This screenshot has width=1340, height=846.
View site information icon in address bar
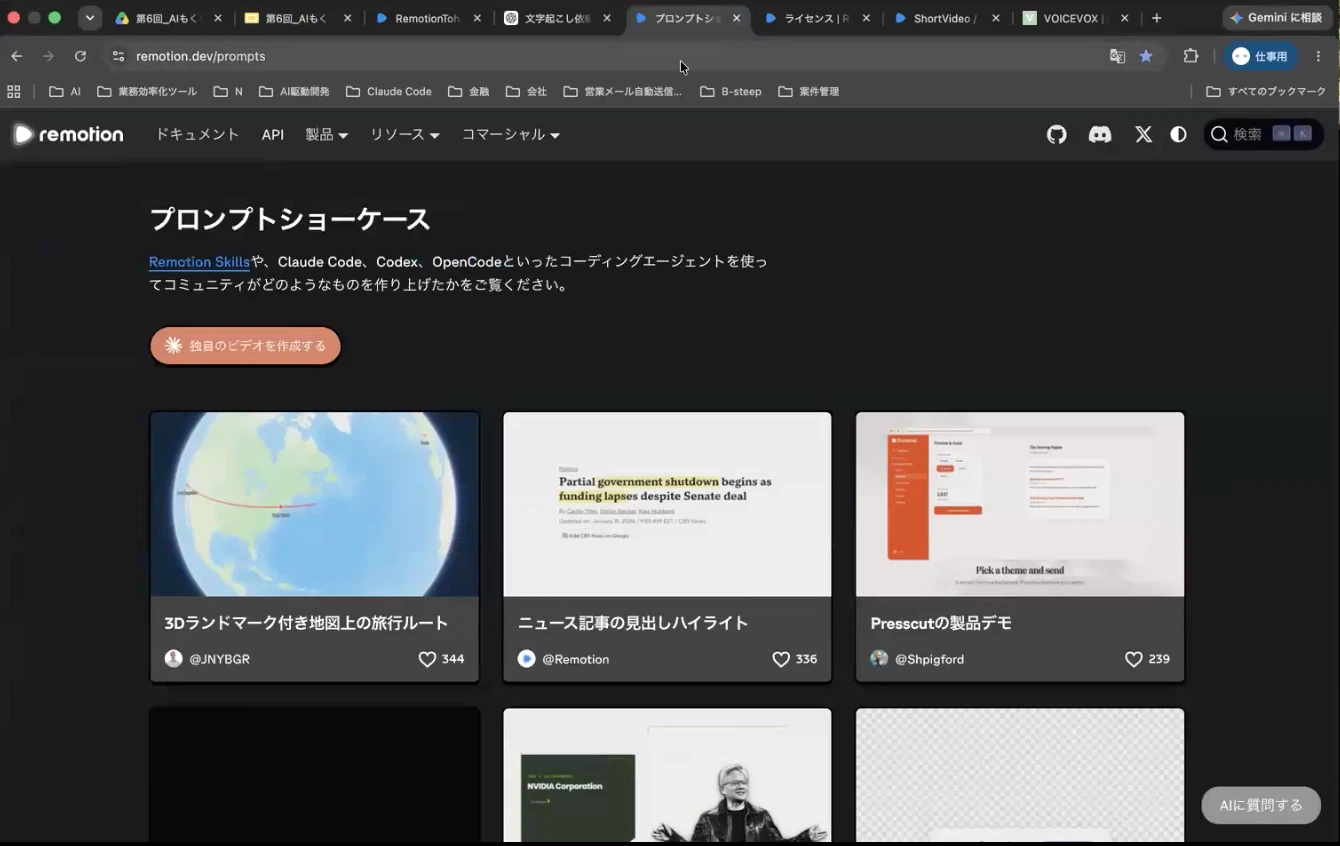tap(118, 56)
